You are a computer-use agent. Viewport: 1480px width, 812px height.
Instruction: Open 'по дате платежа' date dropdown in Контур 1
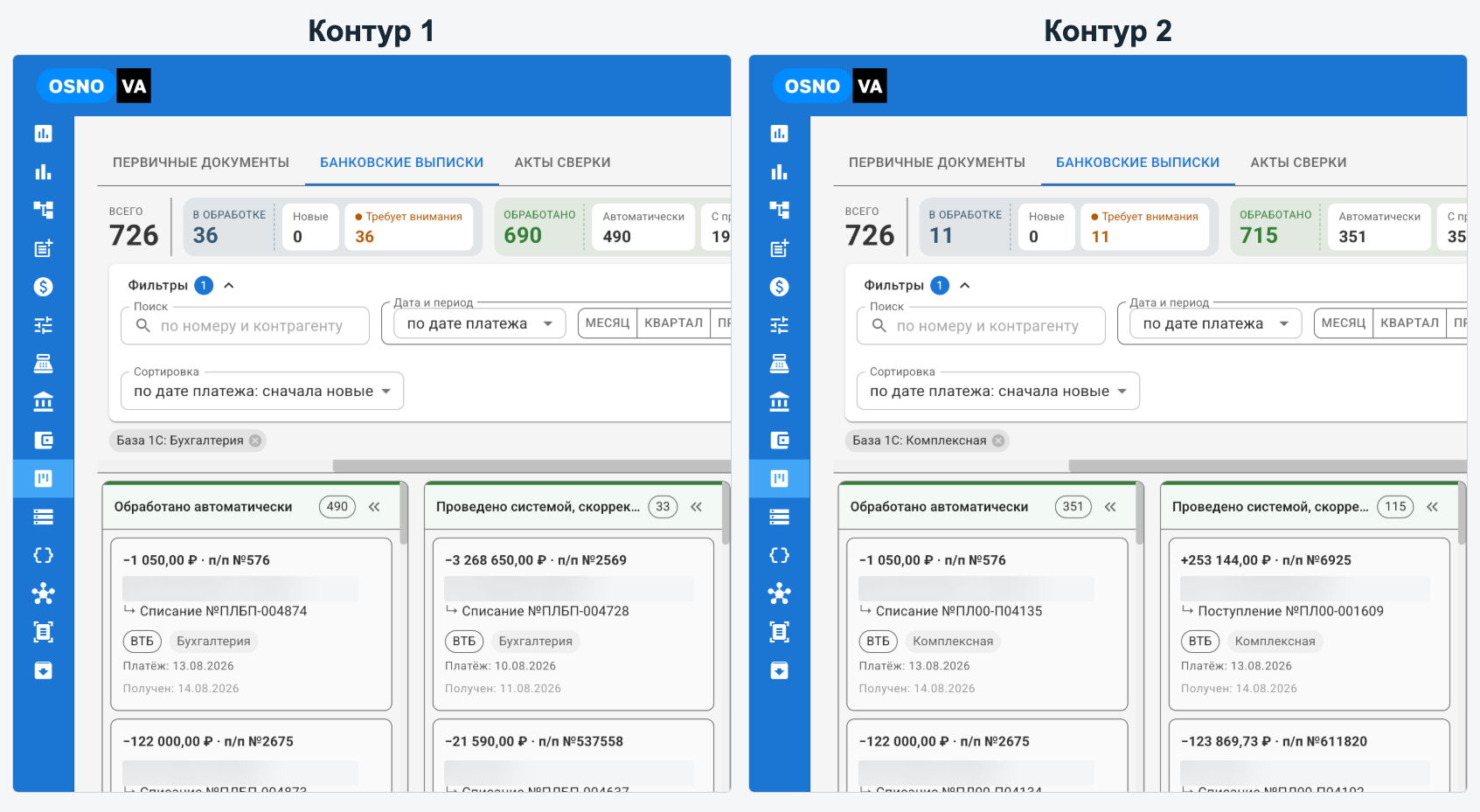click(x=479, y=323)
